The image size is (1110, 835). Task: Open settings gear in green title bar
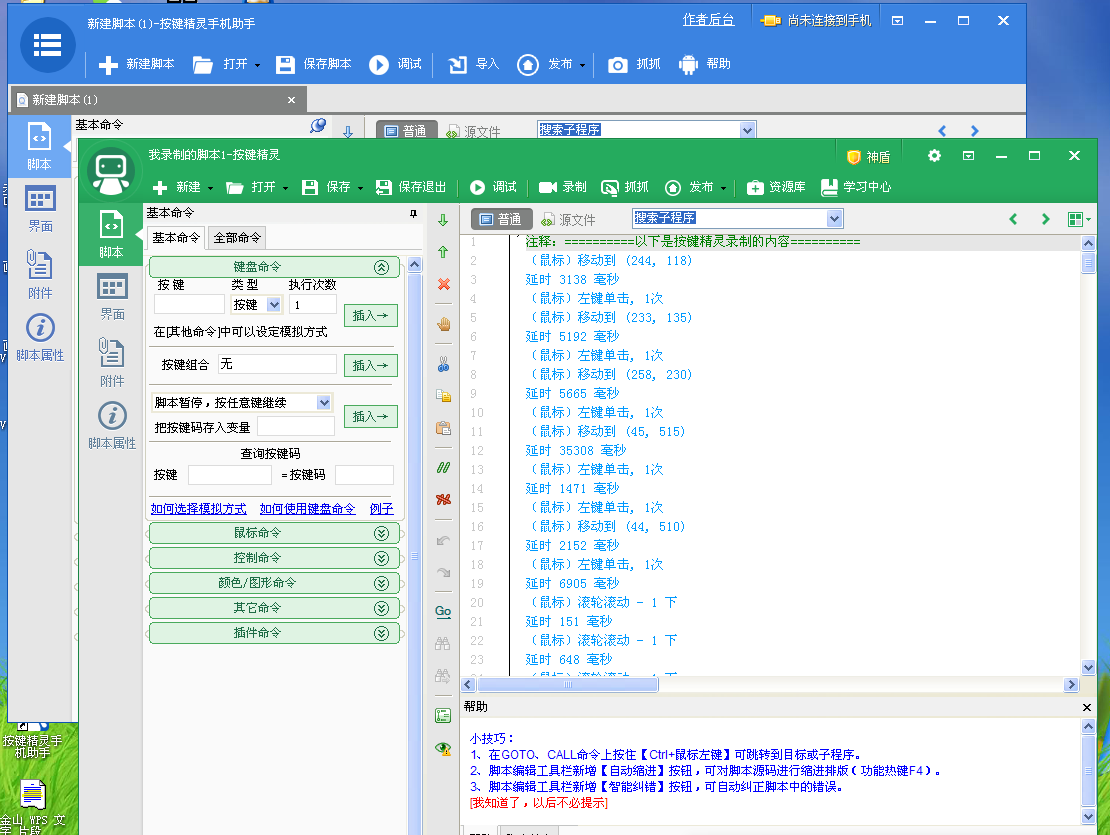click(934, 156)
